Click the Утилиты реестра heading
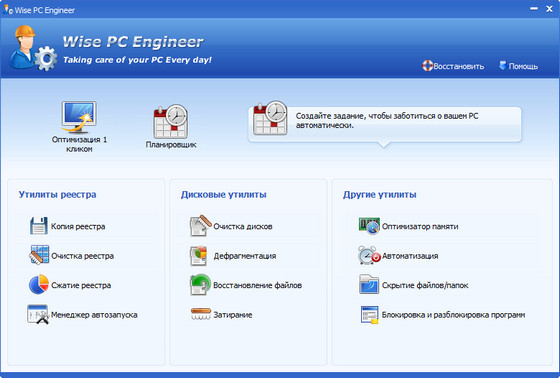 58,195
